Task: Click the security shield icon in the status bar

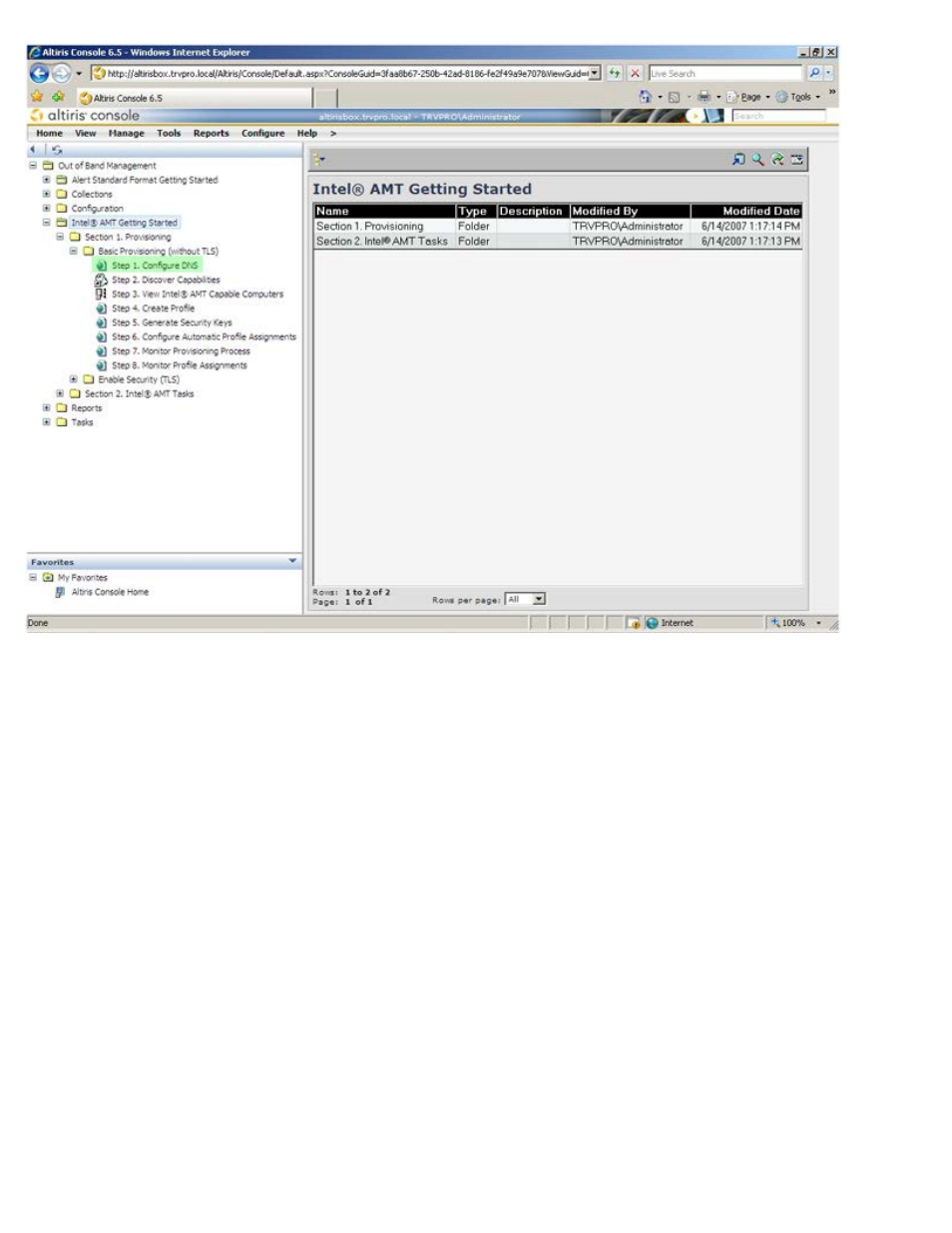Action: (x=634, y=623)
